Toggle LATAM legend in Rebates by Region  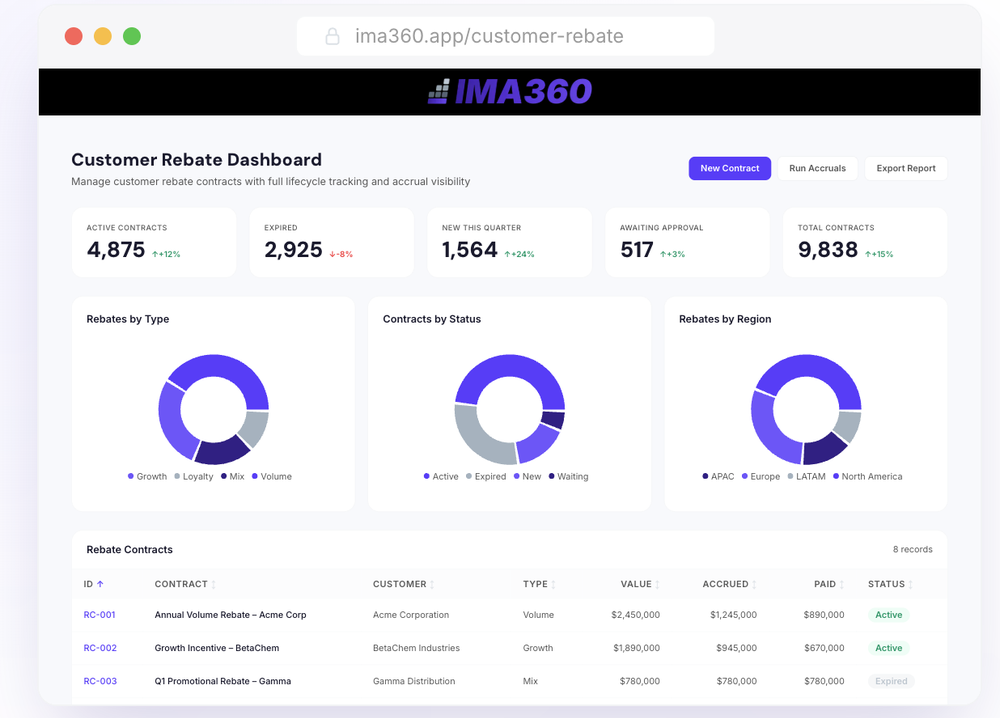click(807, 476)
